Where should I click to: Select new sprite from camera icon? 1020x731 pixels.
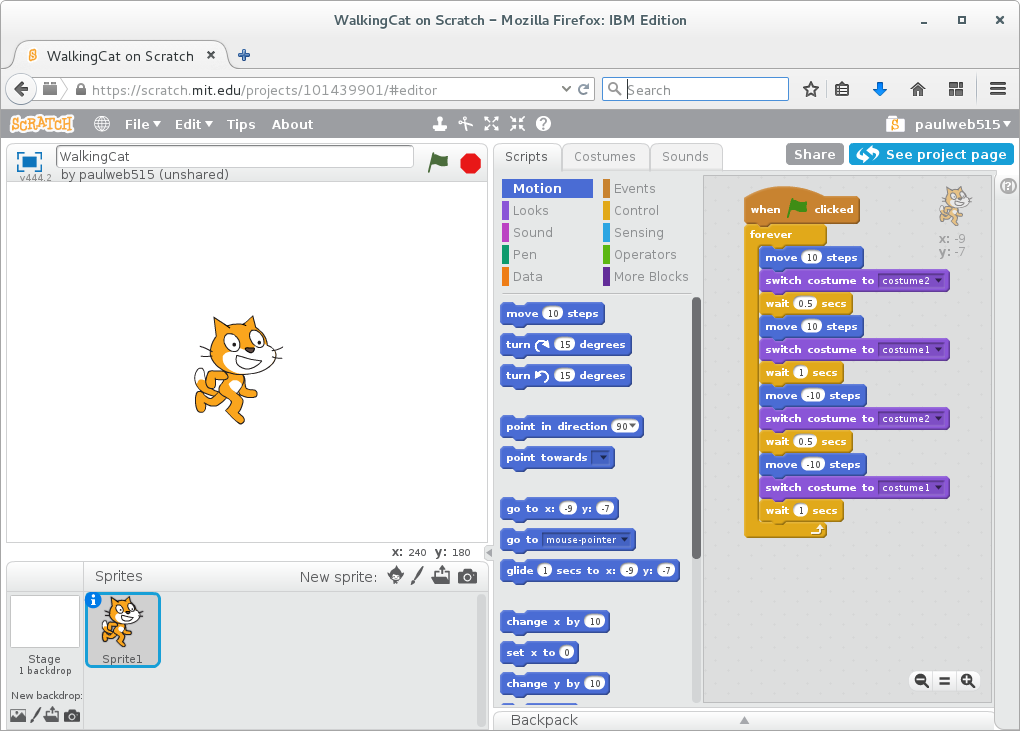point(467,576)
